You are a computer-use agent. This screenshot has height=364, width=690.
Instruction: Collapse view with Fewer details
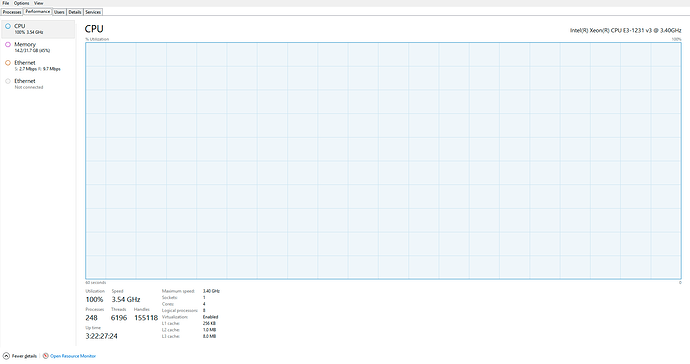(x=24, y=356)
